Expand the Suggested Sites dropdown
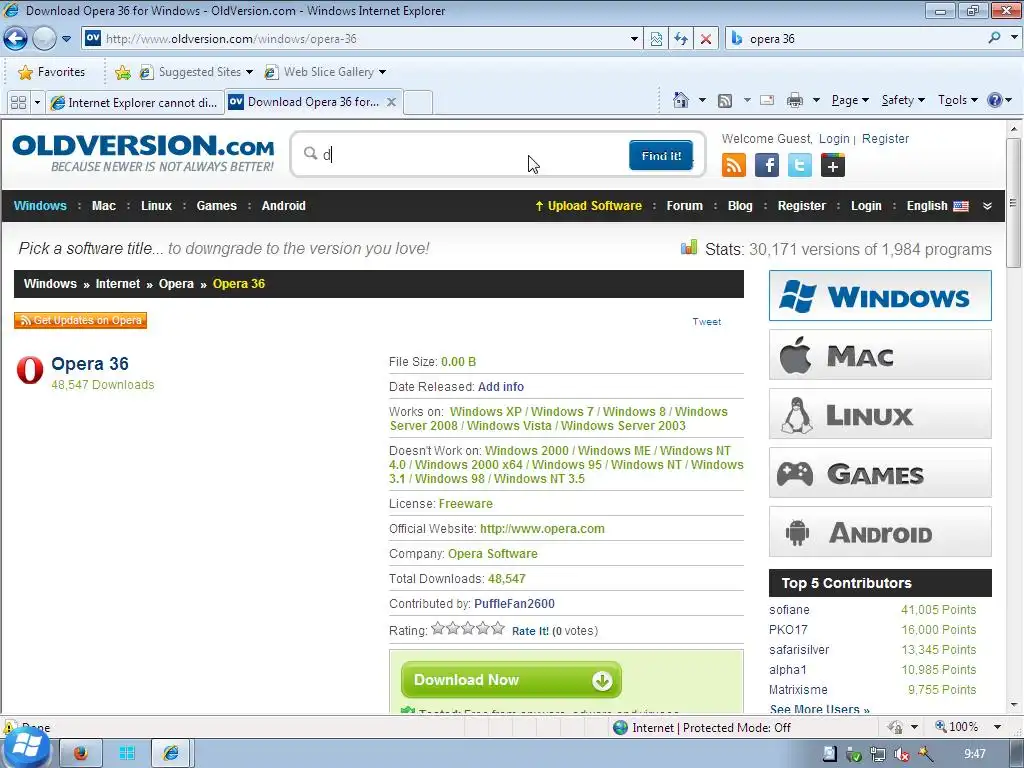This screenshot has width=1024, height=768. [249, 72]
